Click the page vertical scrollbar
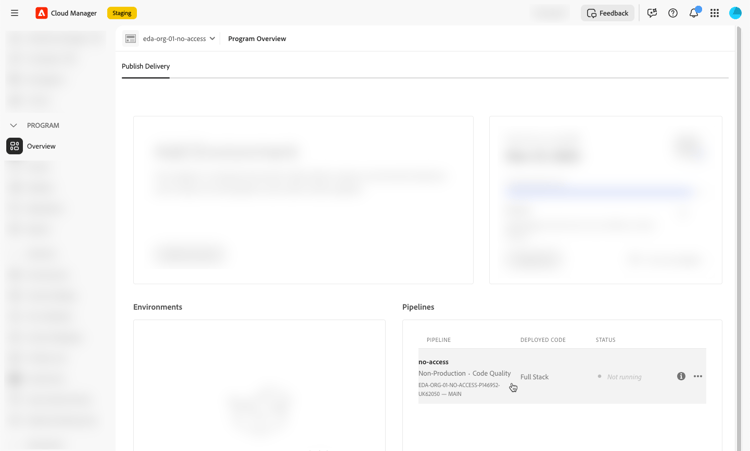This screenshot has width=750, height=451. 739,238
